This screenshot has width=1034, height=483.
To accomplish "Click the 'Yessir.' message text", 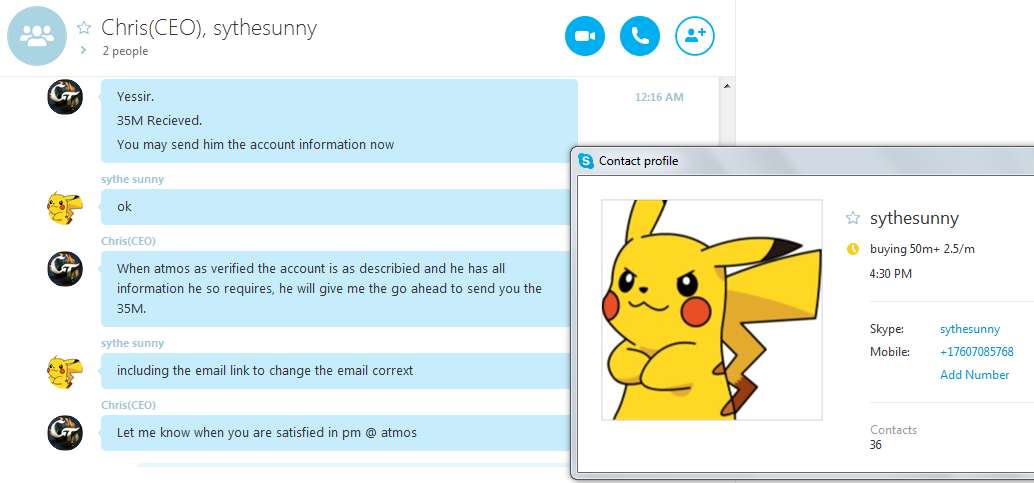I will tap(137, 96).
